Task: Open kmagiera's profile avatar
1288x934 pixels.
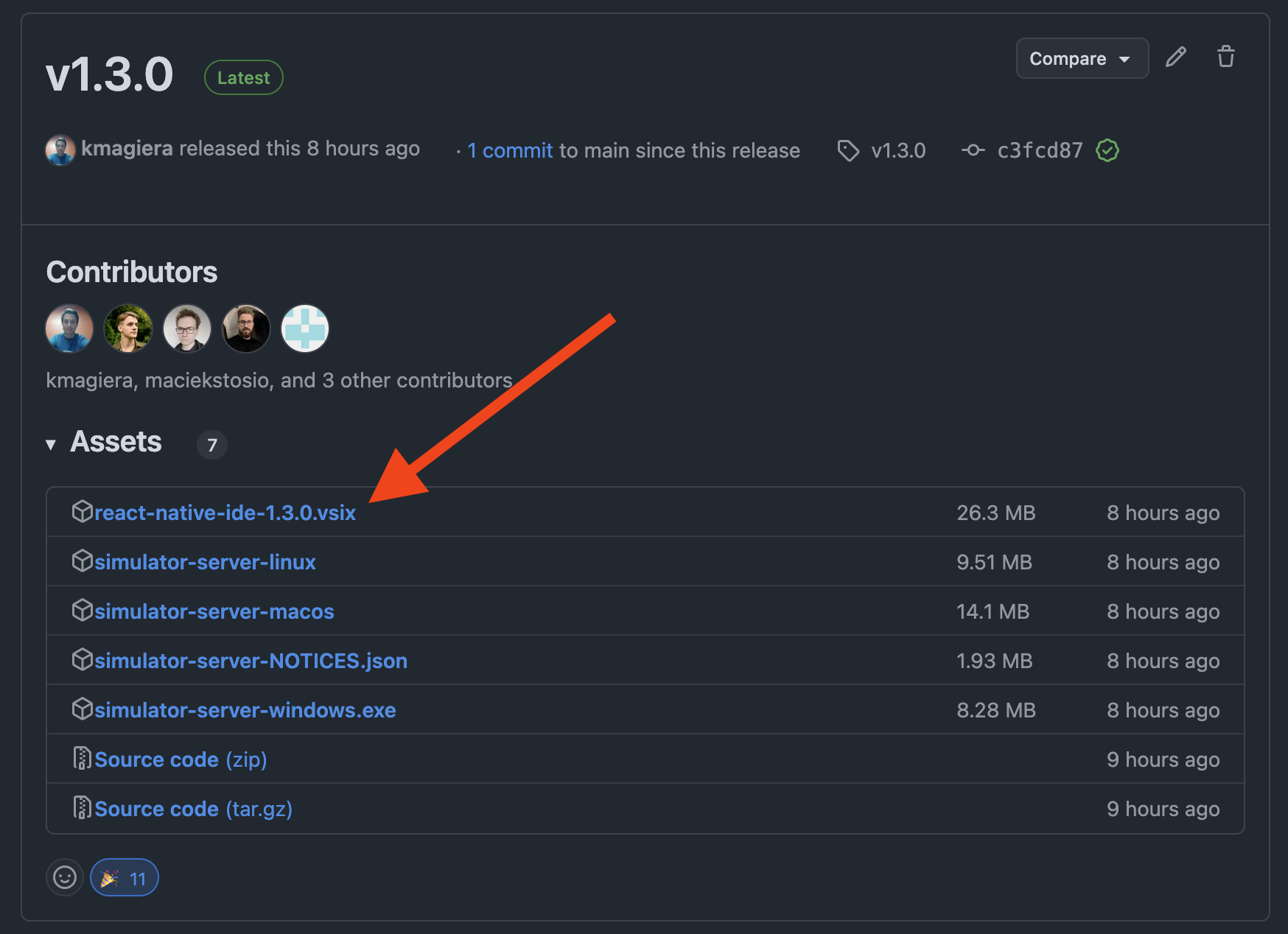Action: tap(60, 150)
